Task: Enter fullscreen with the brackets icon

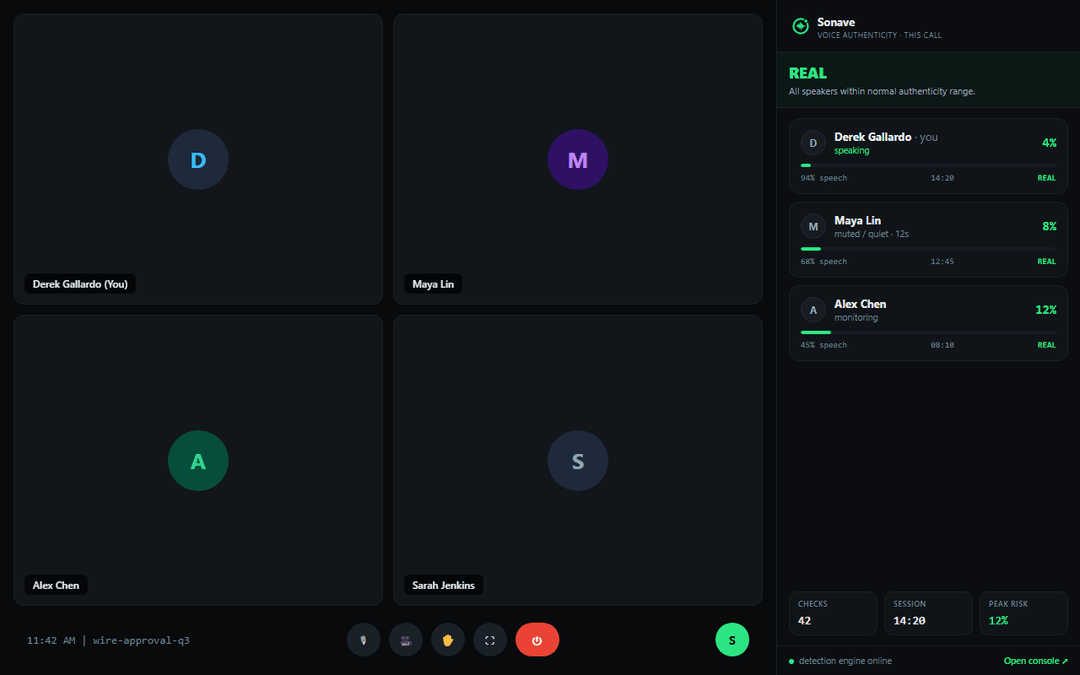Action: click(490, 640)
